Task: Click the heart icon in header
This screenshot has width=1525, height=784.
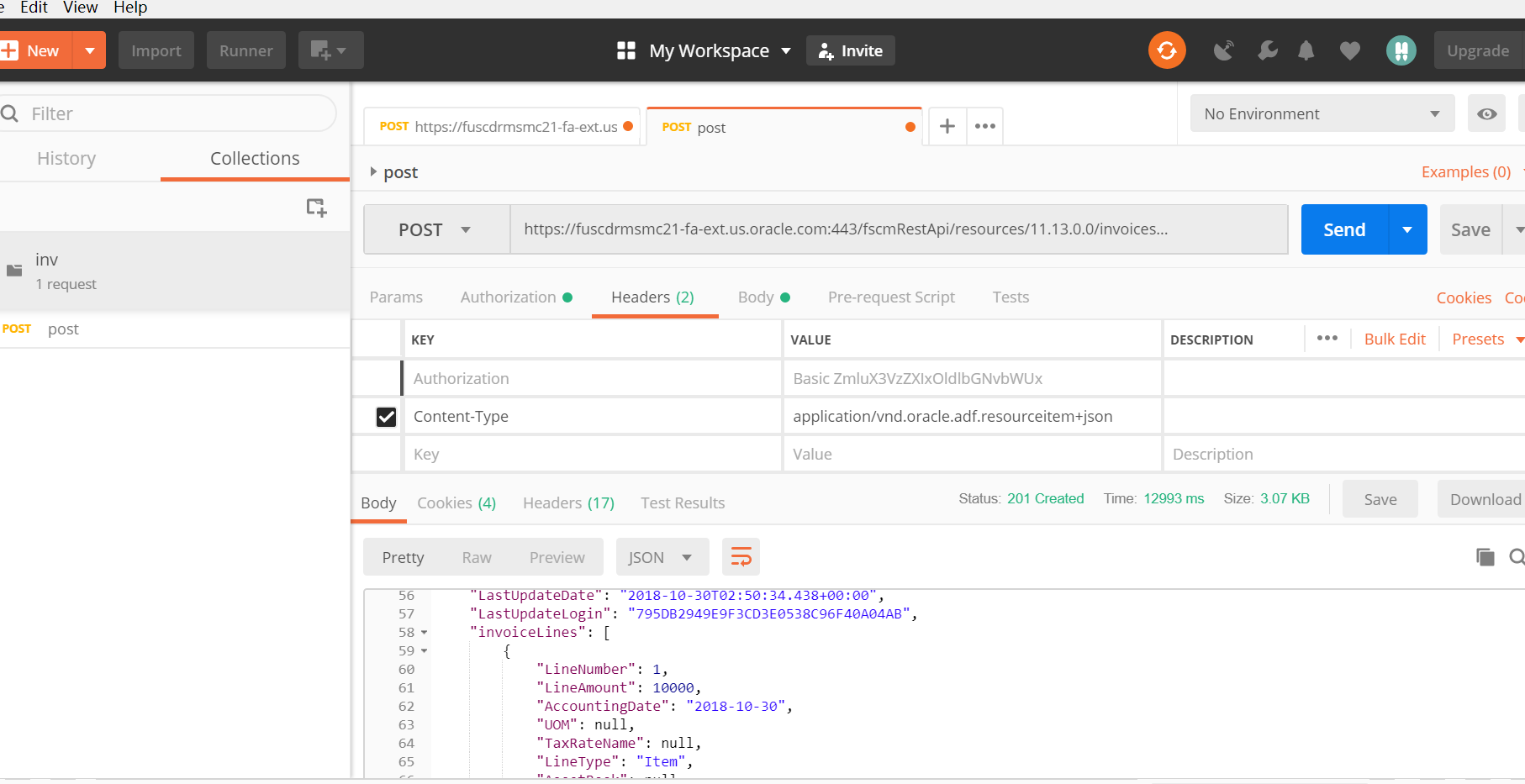Action: (x=1349, y=50)
